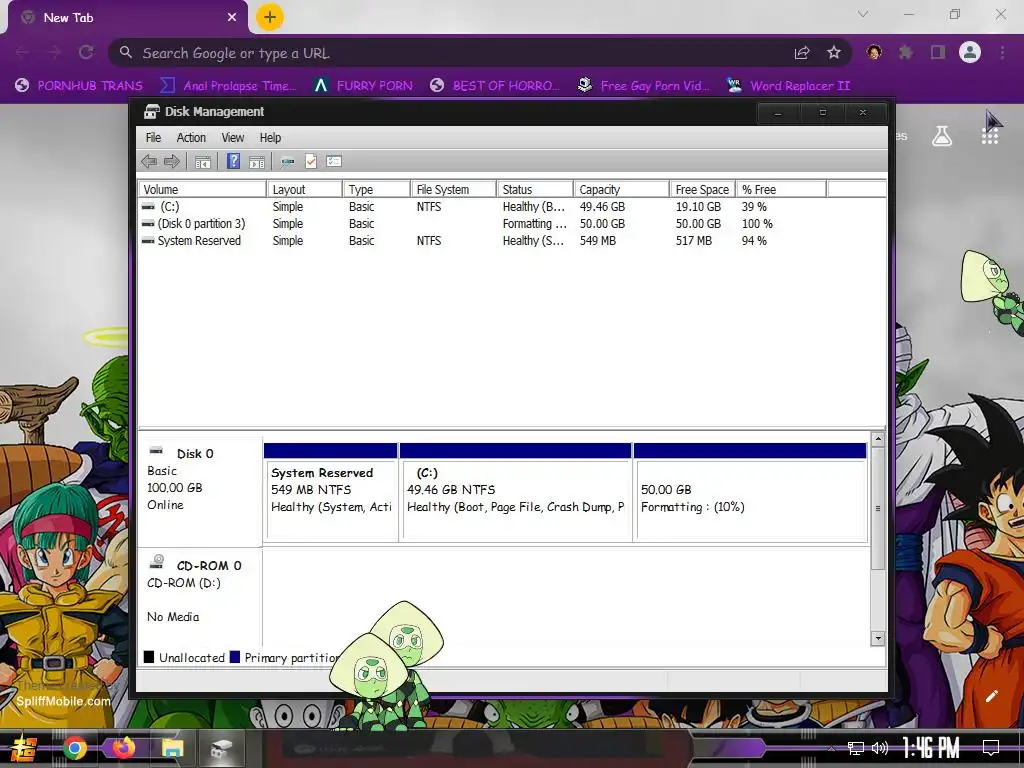Click the Properties checkmark document toolbar icon
The width and height of the screenshot is (1024, 768).
pos(311,161)
